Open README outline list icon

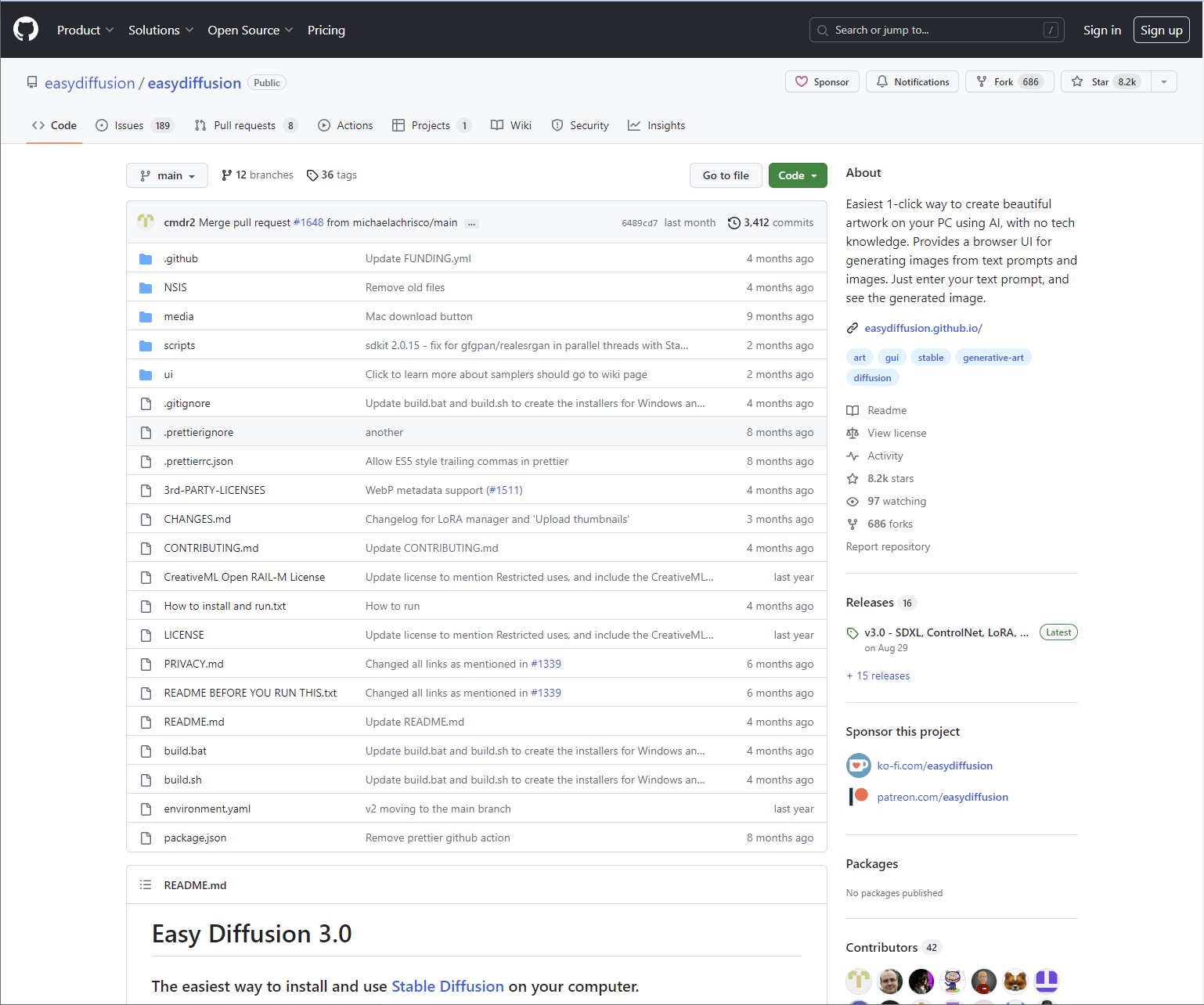tap(146, 884)
